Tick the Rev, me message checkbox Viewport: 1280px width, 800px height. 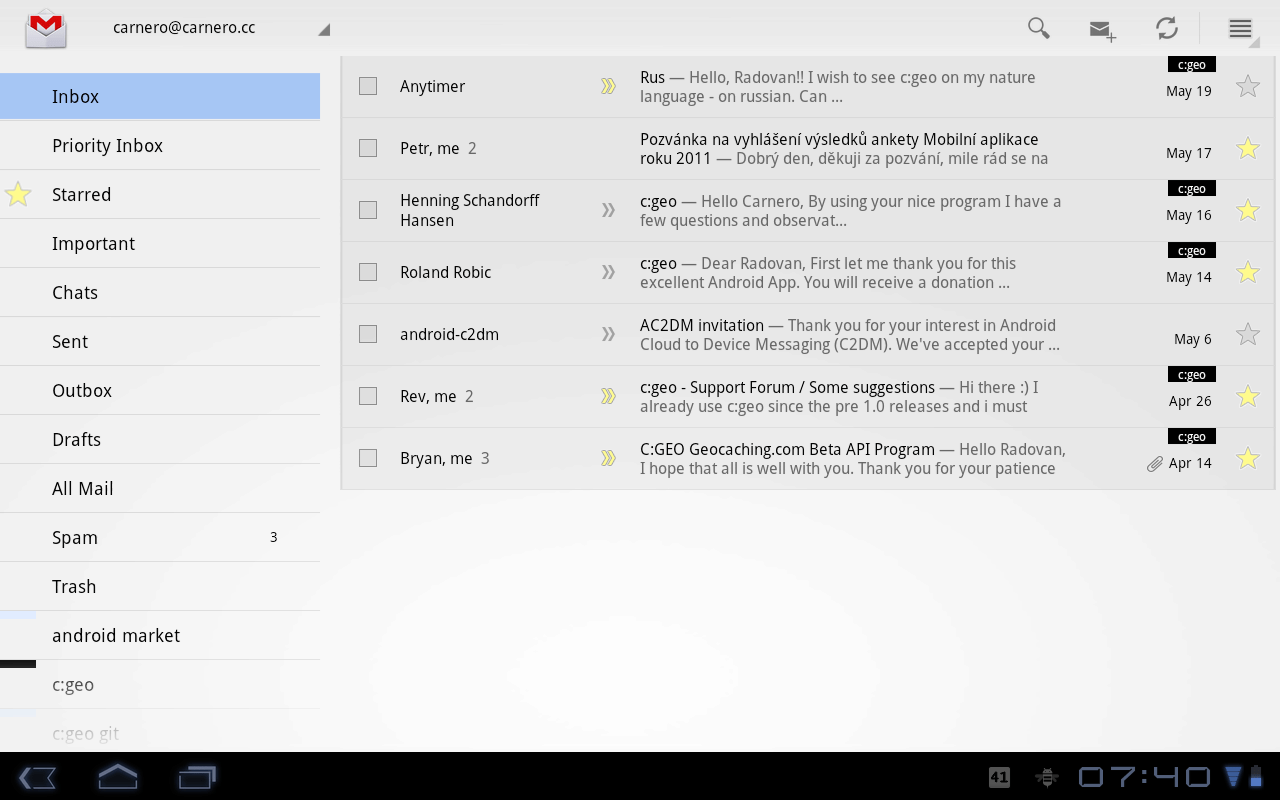click(x=368, y=396)
